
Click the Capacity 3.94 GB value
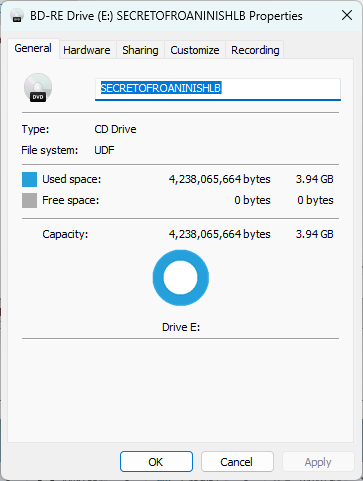(314, 234)
